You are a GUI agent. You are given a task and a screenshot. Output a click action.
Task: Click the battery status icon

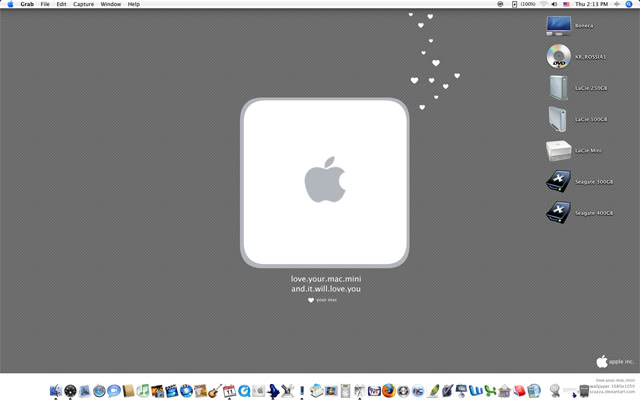515,4
